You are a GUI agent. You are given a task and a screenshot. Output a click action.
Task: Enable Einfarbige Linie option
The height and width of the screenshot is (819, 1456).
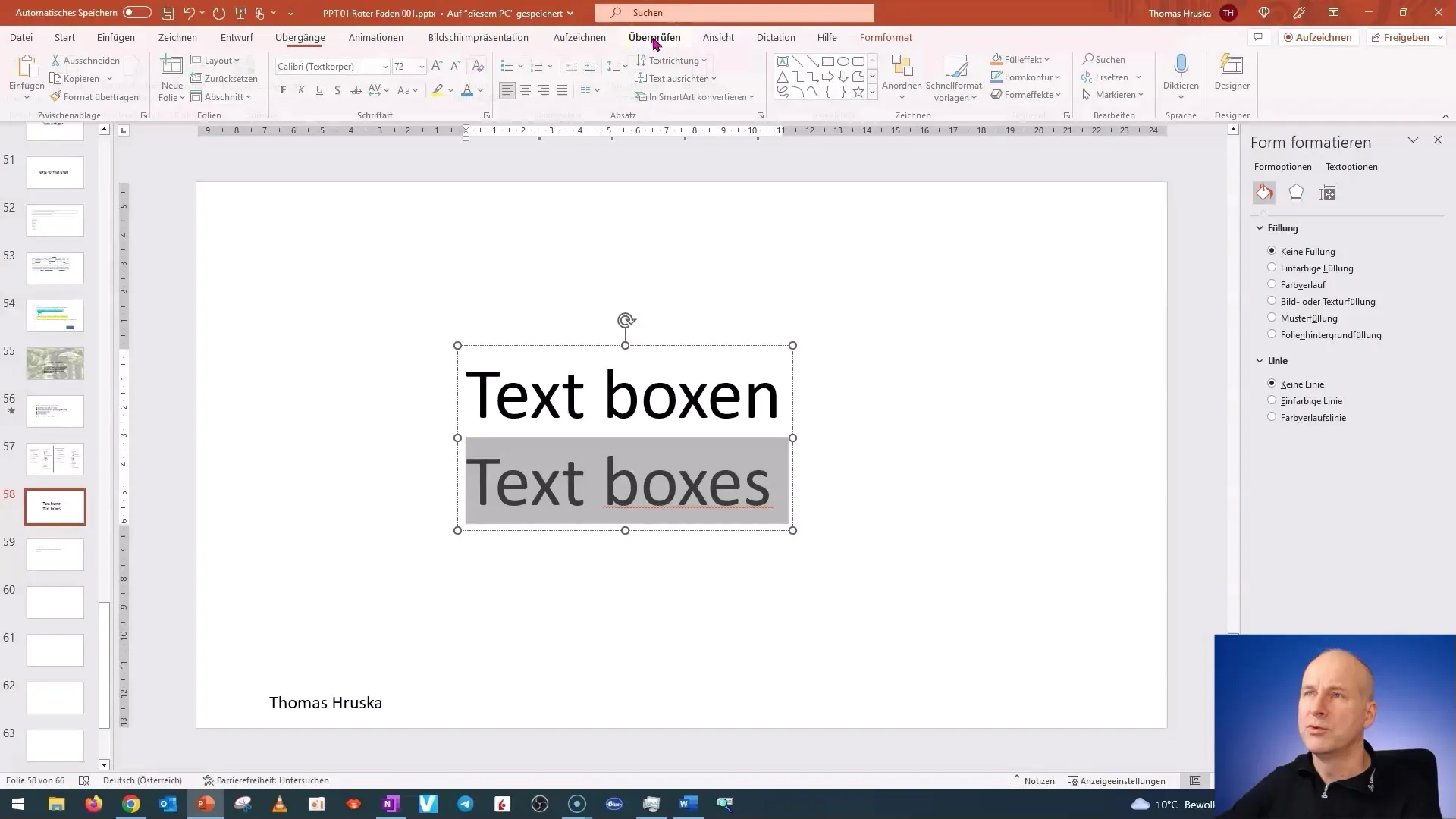pyautogui.click(x=1272, y=400)
